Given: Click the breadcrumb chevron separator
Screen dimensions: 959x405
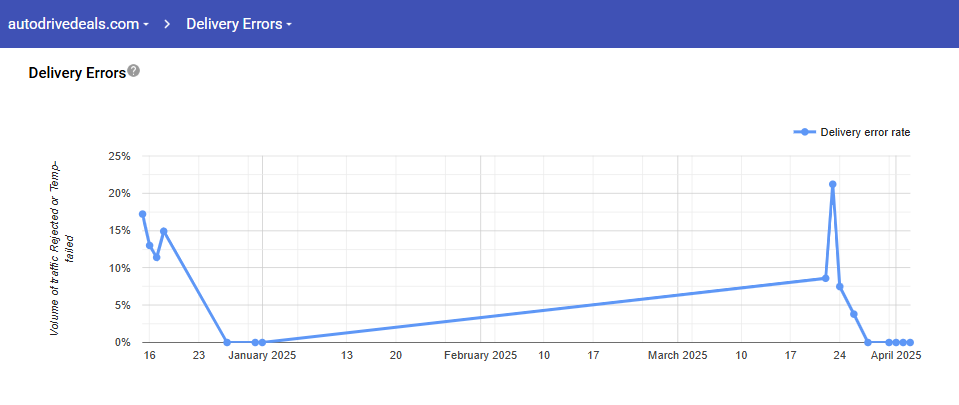Looking at the screenshot, I should pos(168,24).
